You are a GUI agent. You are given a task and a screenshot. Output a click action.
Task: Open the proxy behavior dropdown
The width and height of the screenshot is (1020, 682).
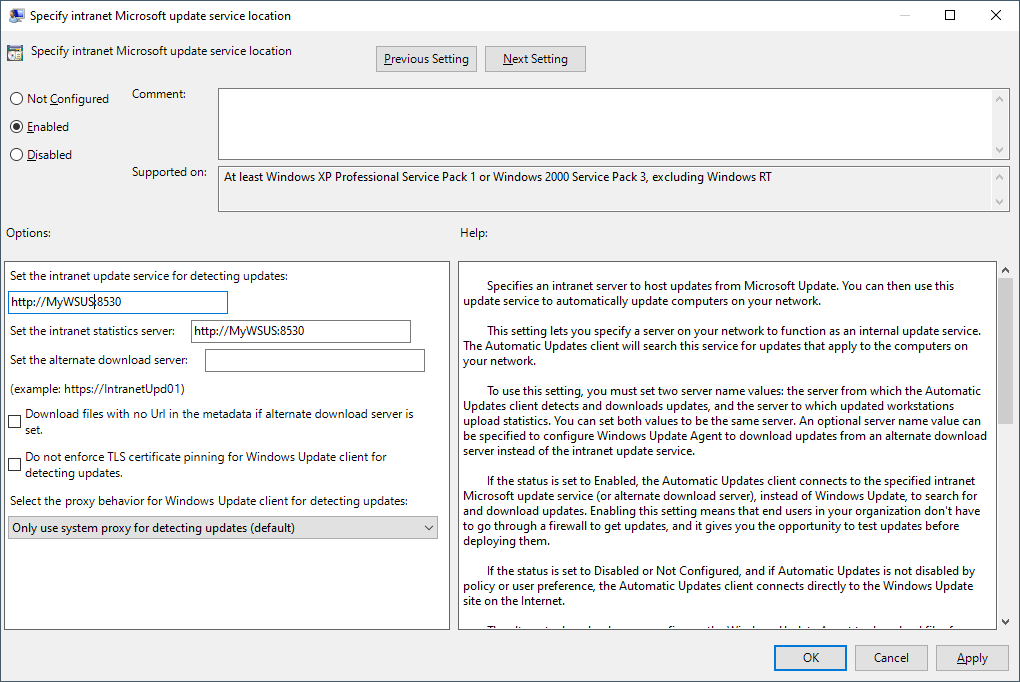pyautogui.click(x=223, y=528)
